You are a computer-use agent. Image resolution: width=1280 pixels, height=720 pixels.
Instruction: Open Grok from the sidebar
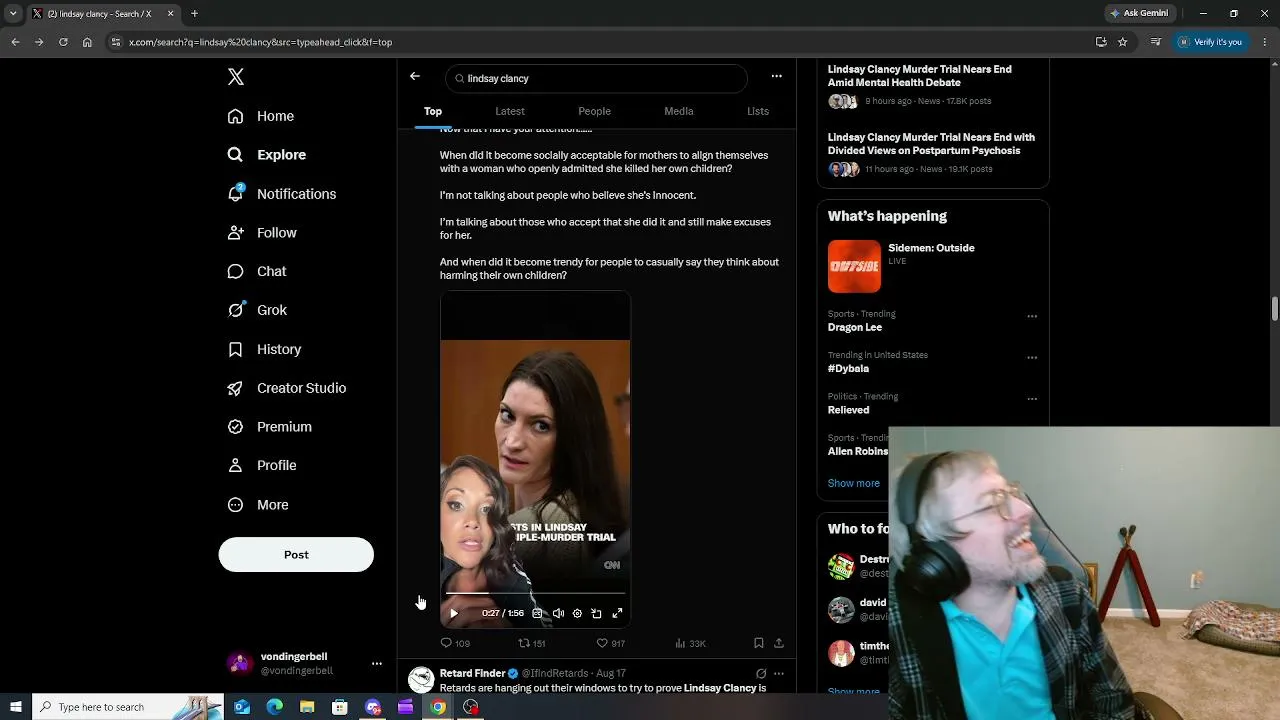[257, 310]
